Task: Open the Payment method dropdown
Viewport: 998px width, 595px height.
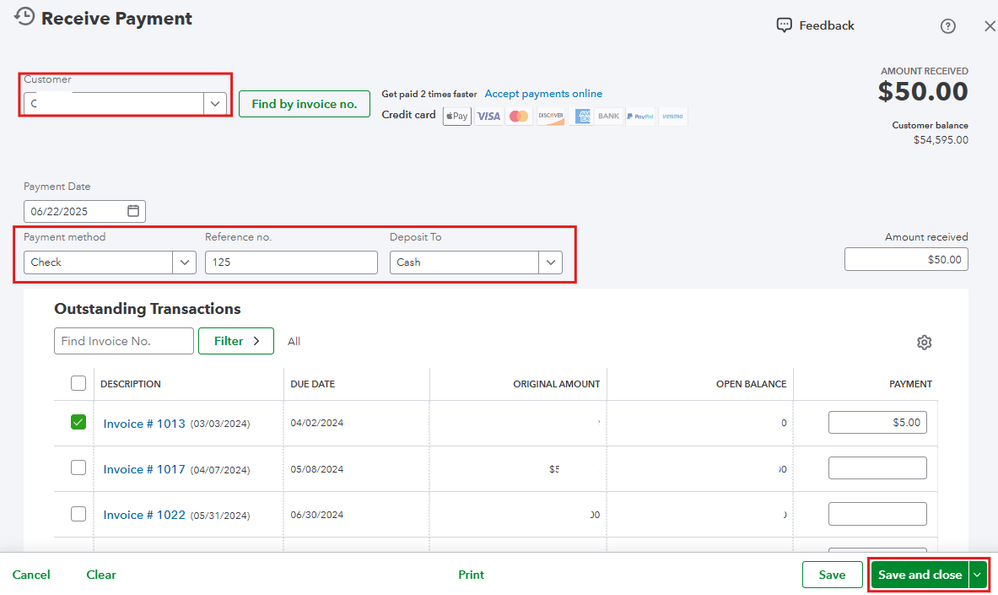Action: click(x=184, y=262)
